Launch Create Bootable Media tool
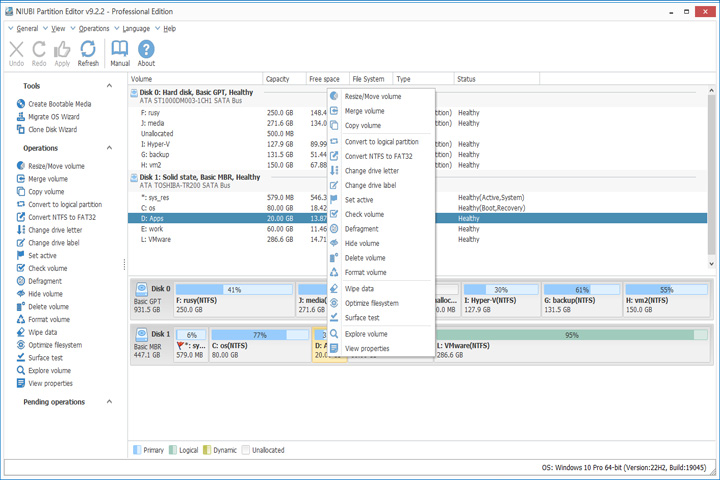Screen dimensions: 720x480 point(54,104)
